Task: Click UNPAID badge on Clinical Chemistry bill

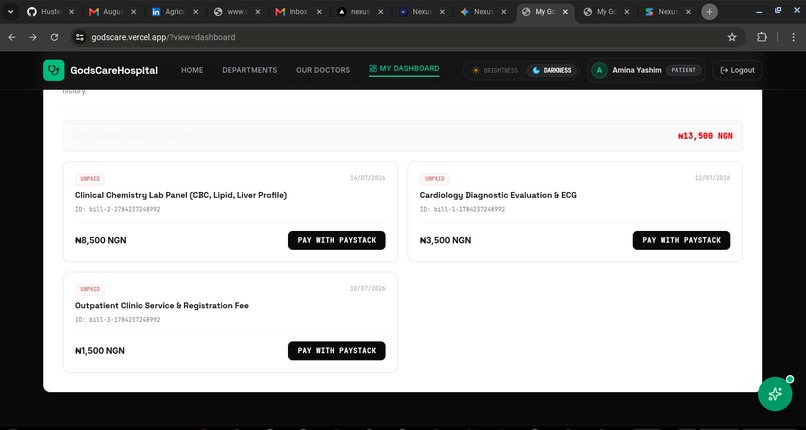Action: pyautogui.click(x=90, y=179)
